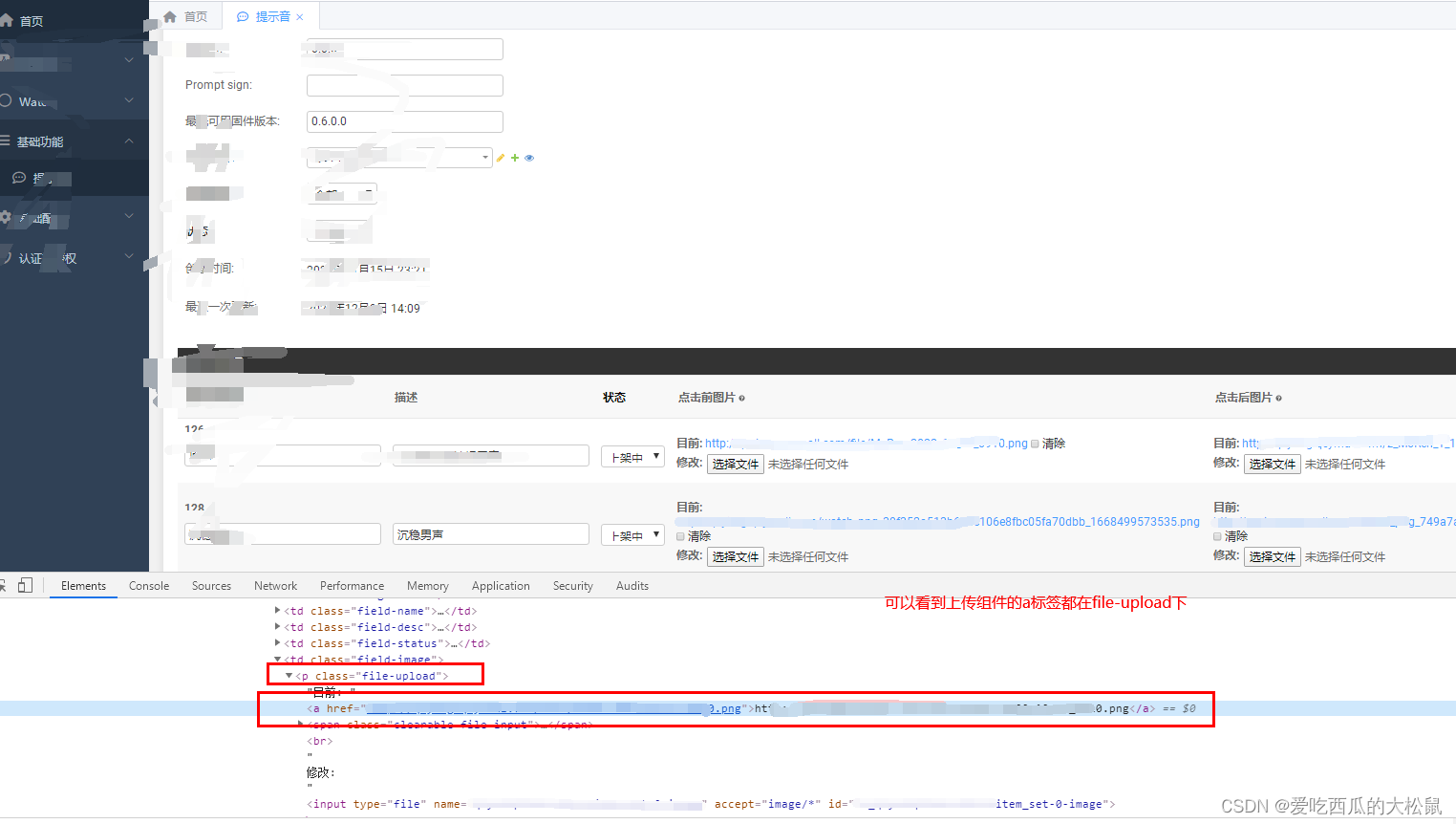Expand the td class="field-desc" node
Screen dimensions: 1456x824
click(278, 627)
